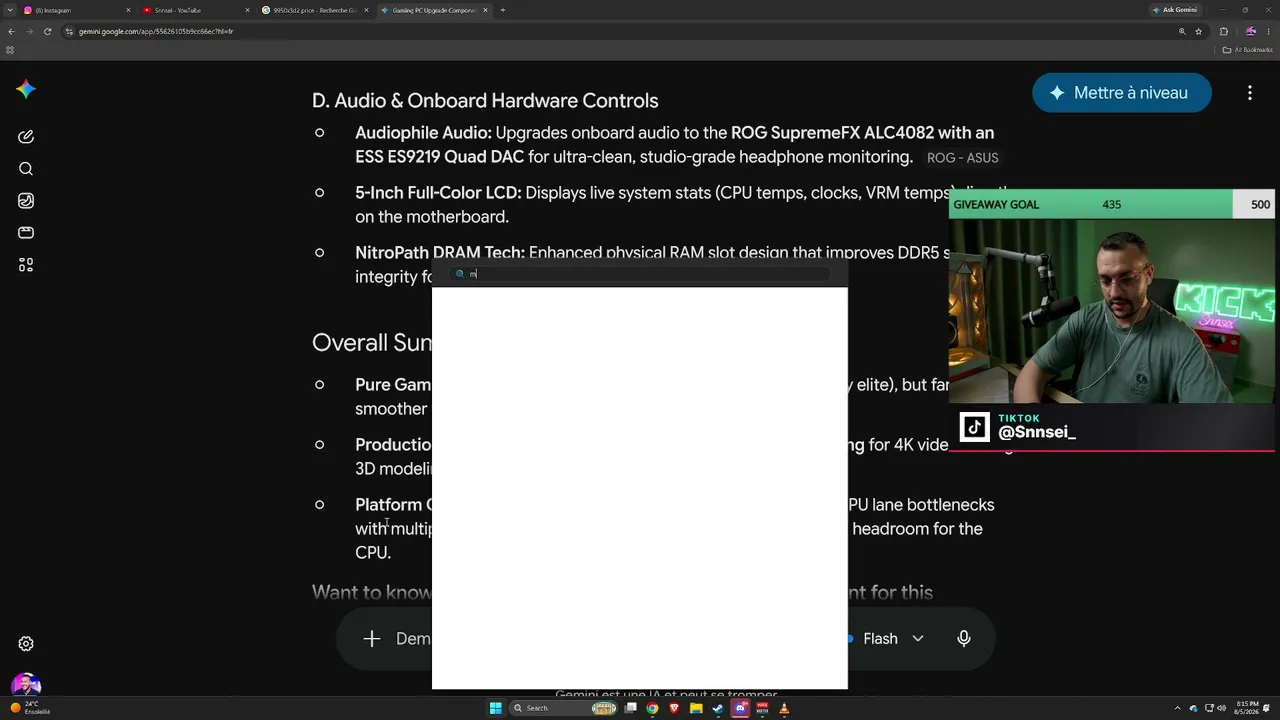Close the Snnsei - YouTube tab
1280x720 pixels.
pyautogui.click(x=248, y=10)
